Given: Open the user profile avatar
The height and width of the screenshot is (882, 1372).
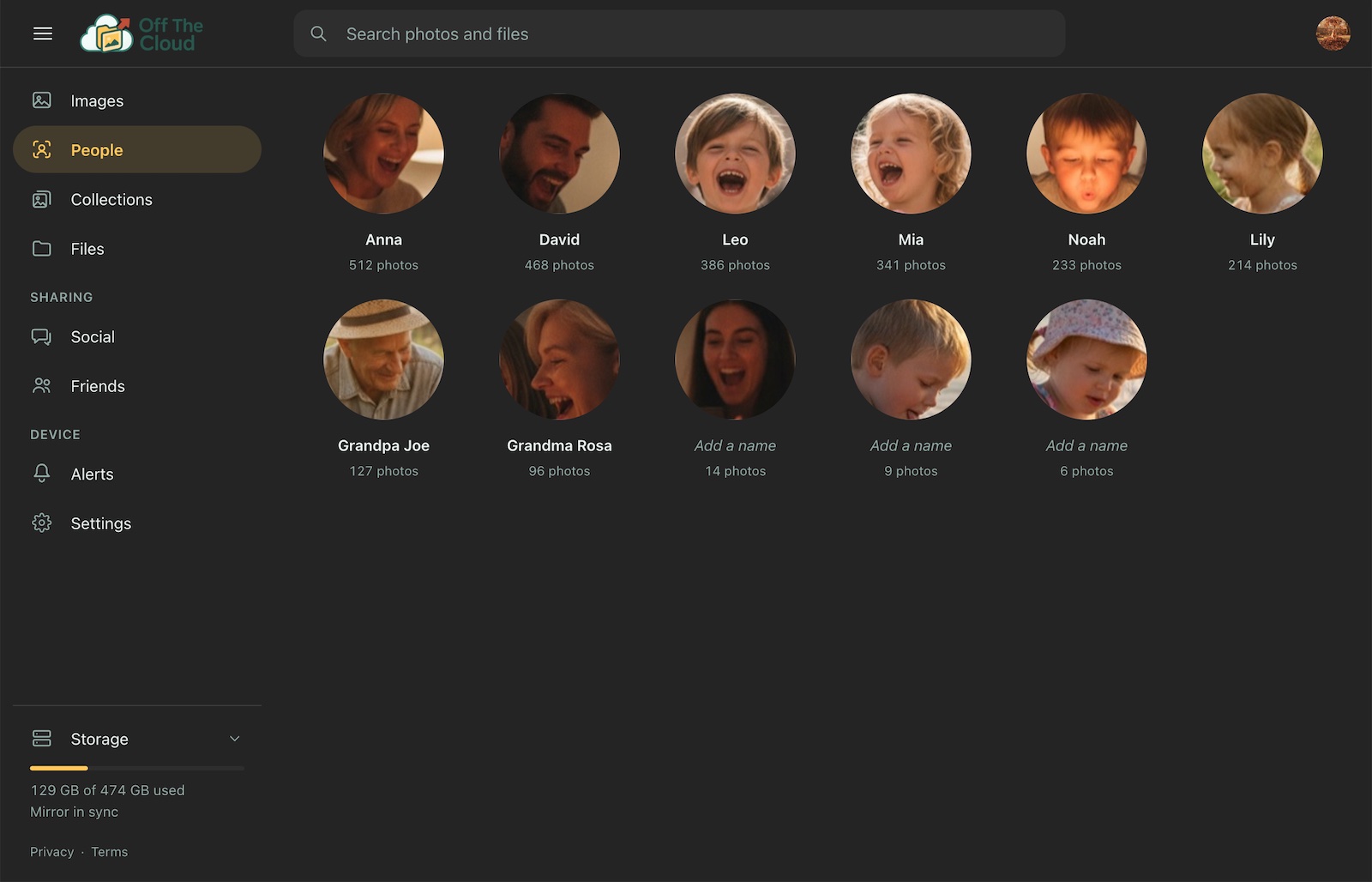Looking at the screenshot, I should (x=1333, y=33).
